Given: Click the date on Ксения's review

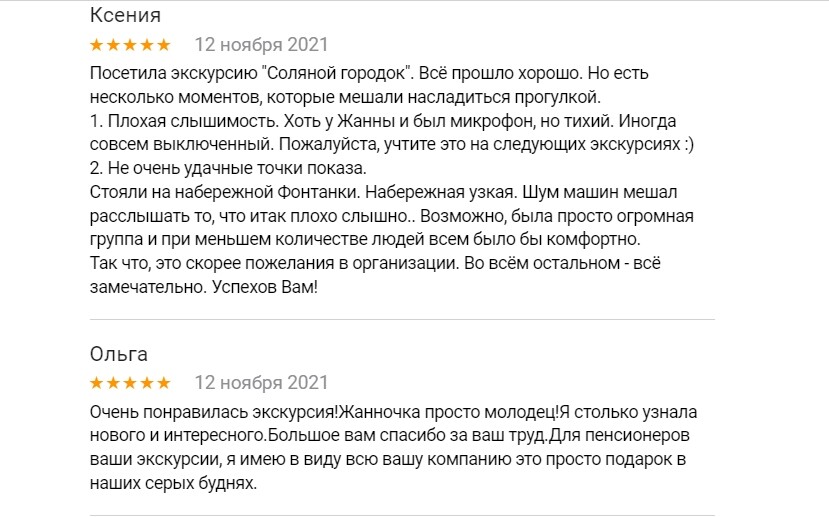Looking at the screenshot, I should point(260,45).
